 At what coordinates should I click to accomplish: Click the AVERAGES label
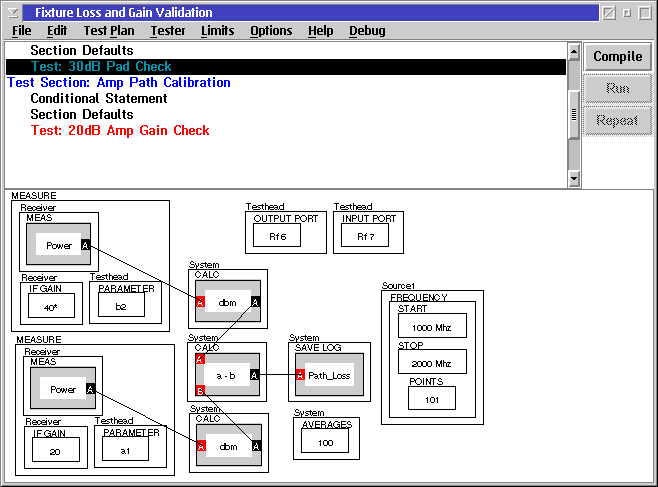[x=327, y=424]
